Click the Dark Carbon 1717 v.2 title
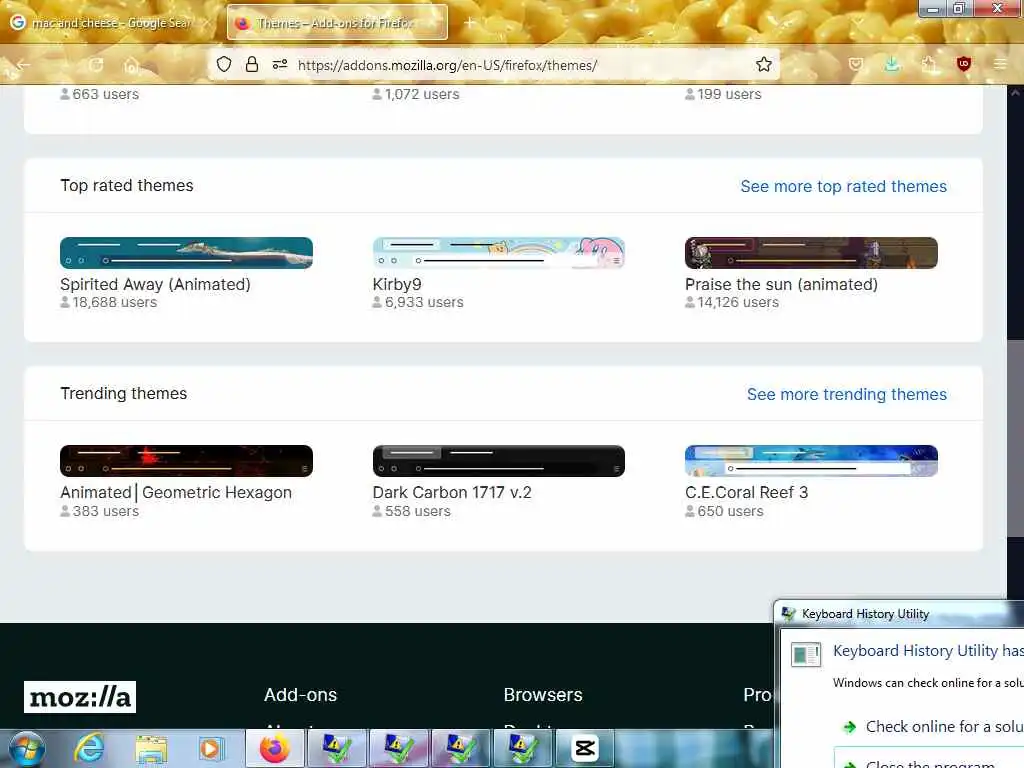Viewport: 1024px width, 768px height. (x=452, y=492)
